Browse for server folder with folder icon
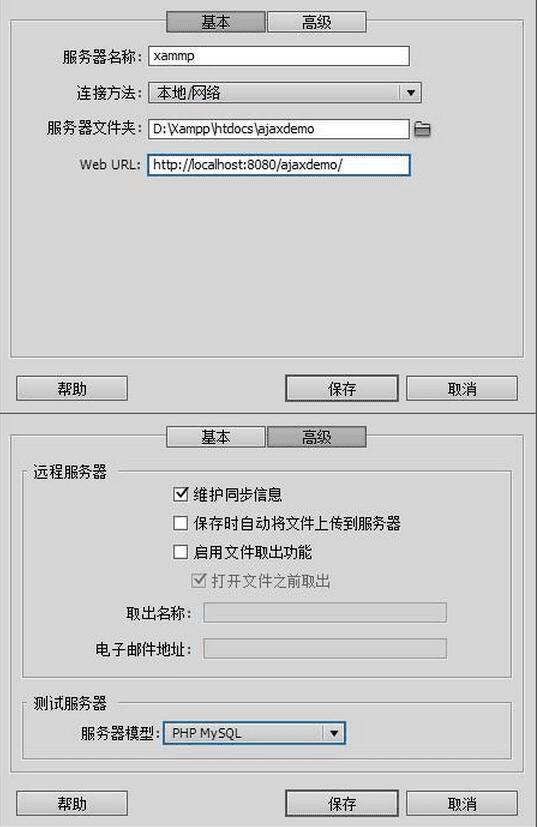The image size is (538, 827). [x=422, y=129]
